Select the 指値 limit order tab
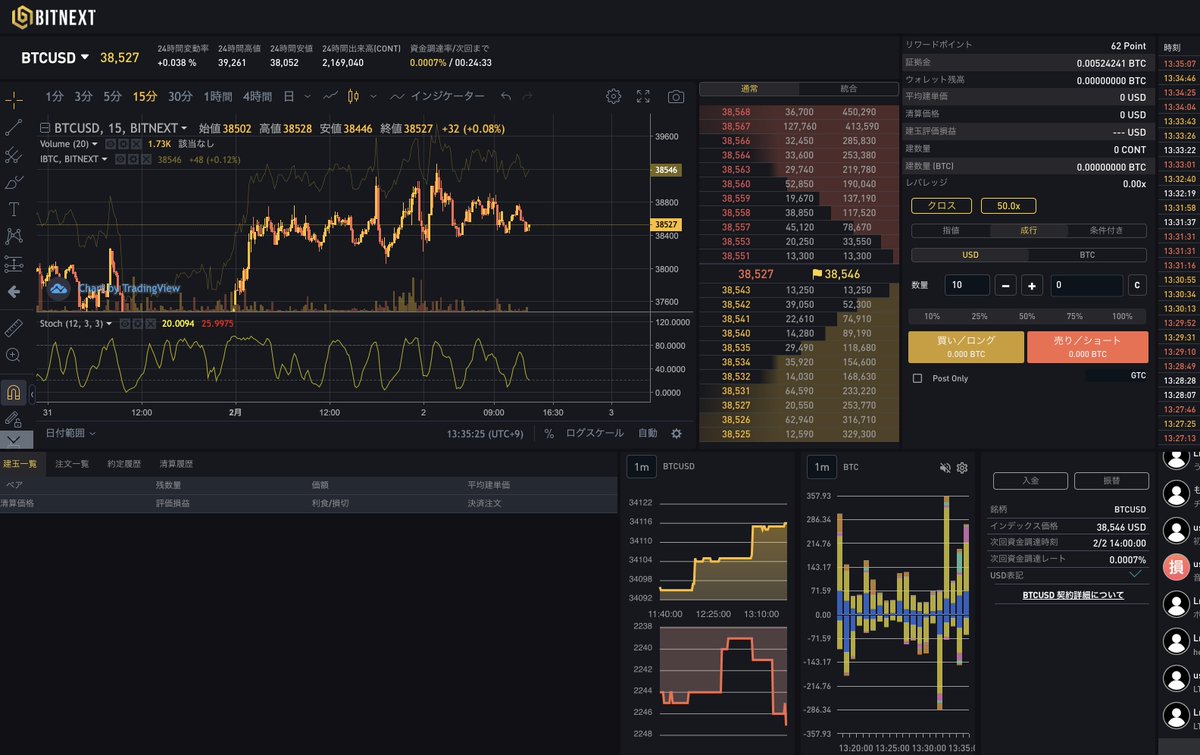Screen dimensions: 1200x755 coord(950,231)
